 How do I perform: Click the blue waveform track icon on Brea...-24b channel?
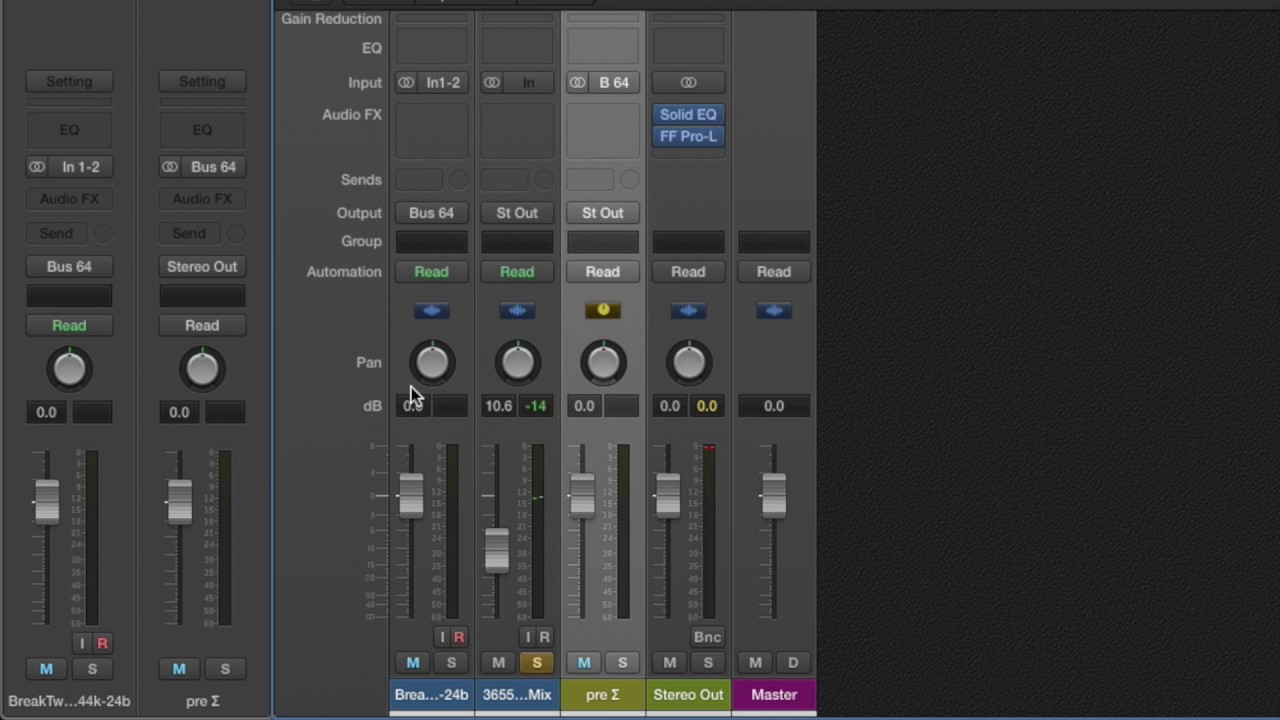(432, 311)
